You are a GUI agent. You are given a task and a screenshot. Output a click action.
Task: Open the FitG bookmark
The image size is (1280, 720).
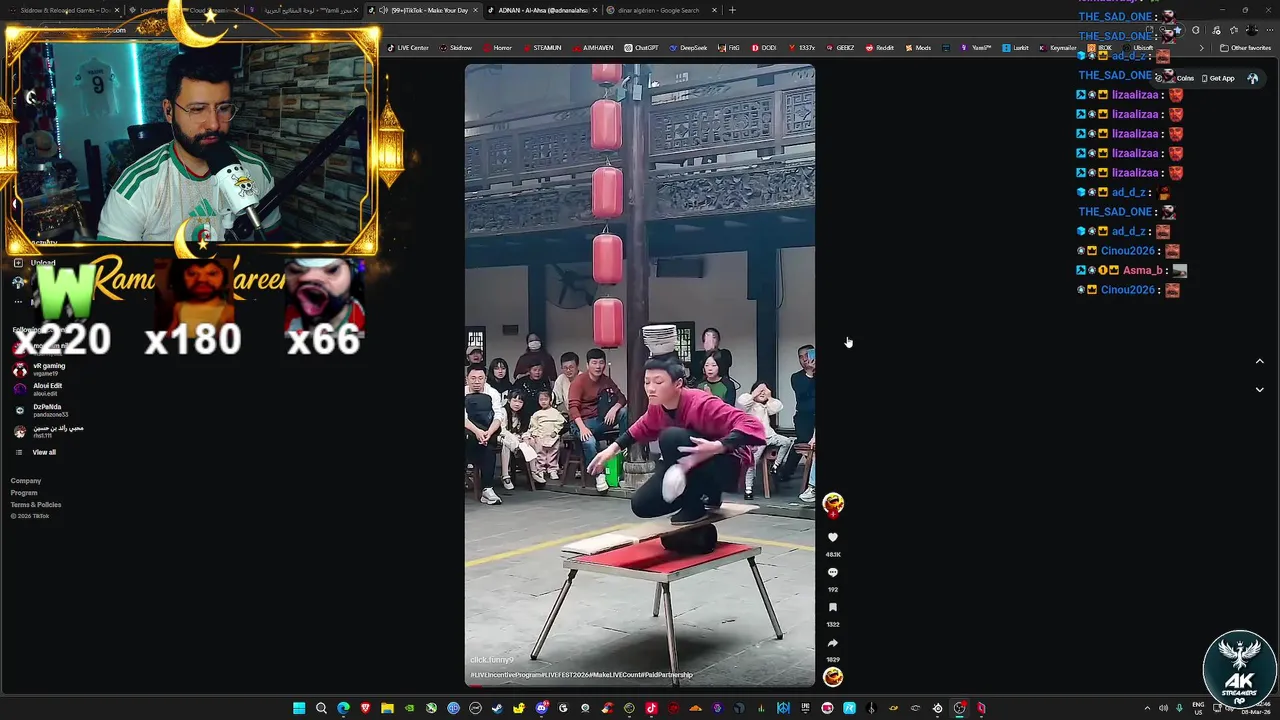pyautogui.click(x=729, y=48)
